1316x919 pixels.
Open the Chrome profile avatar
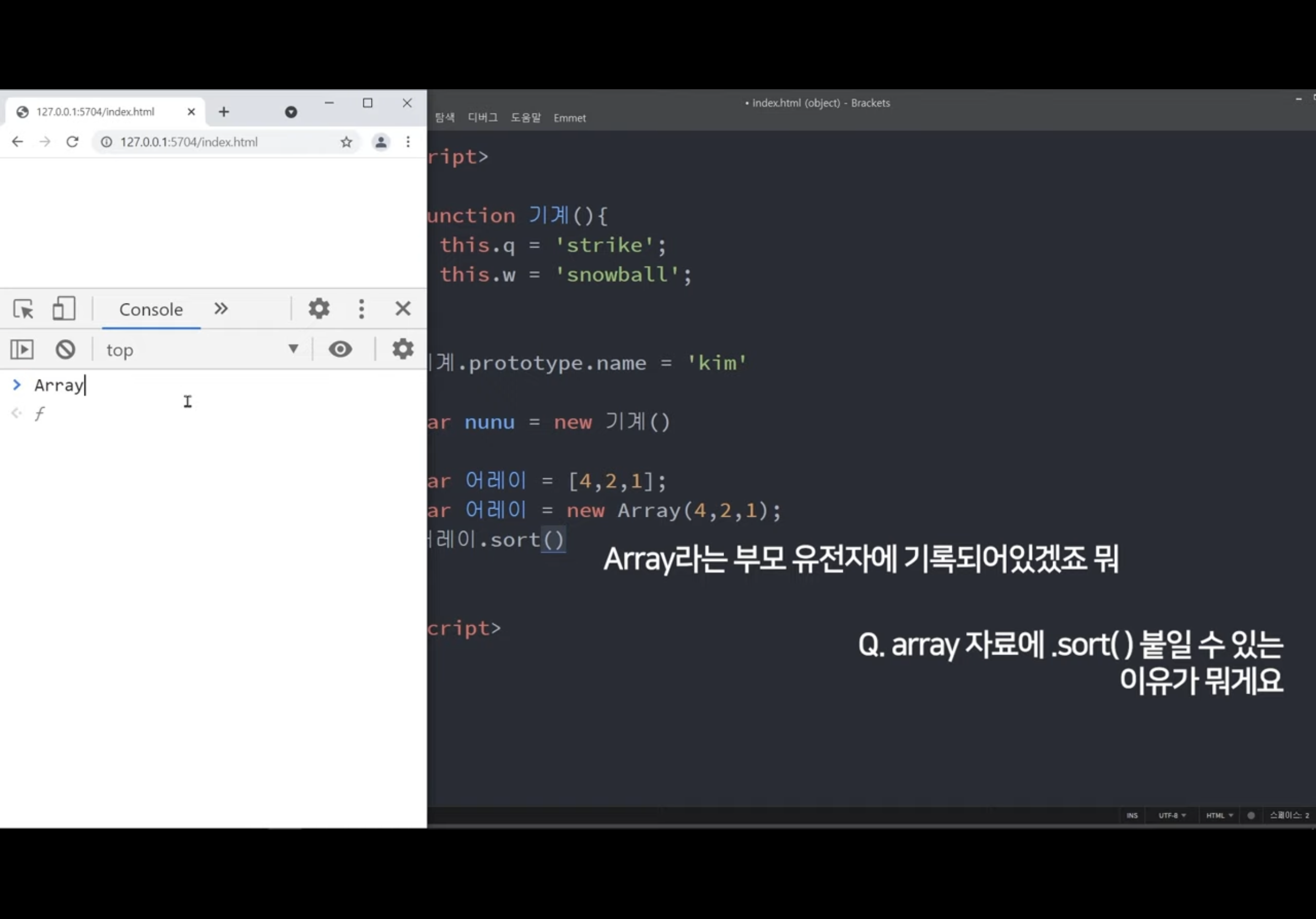click(381, 142)
